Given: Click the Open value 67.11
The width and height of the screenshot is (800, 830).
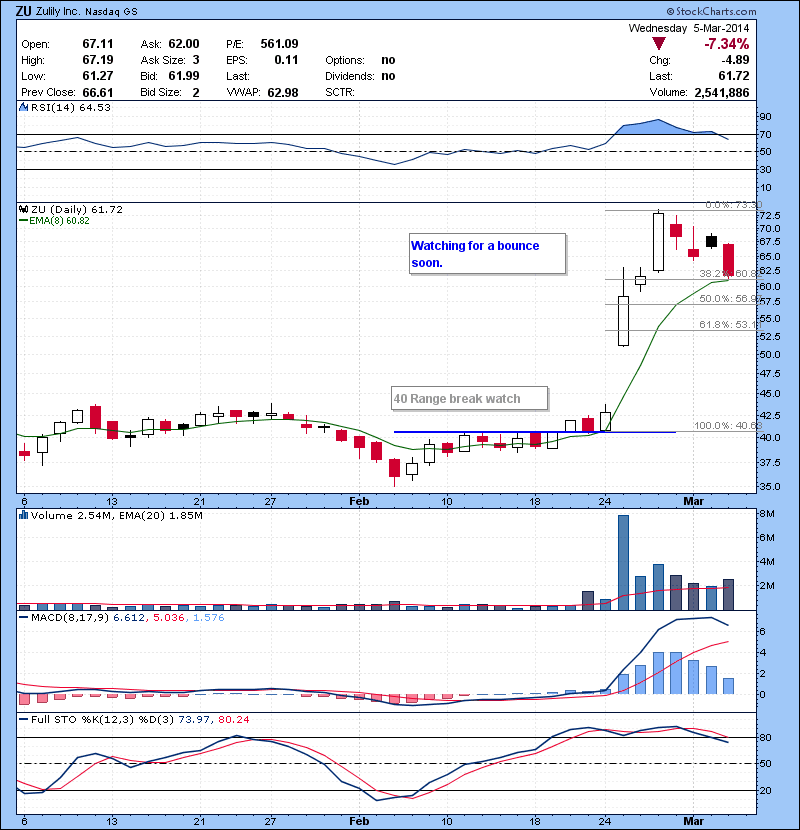Looking at the screenshot, I should [98, 44].
